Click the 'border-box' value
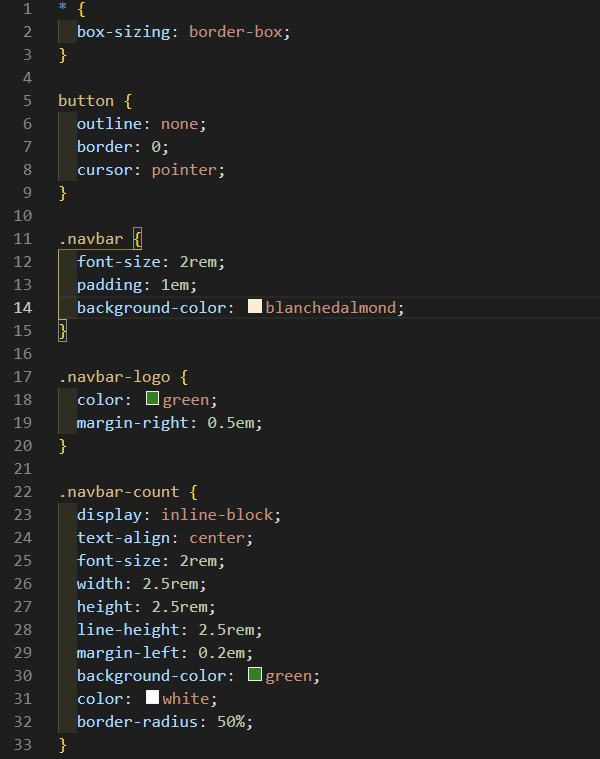This screenshot has width=600, height=759. 236,32
